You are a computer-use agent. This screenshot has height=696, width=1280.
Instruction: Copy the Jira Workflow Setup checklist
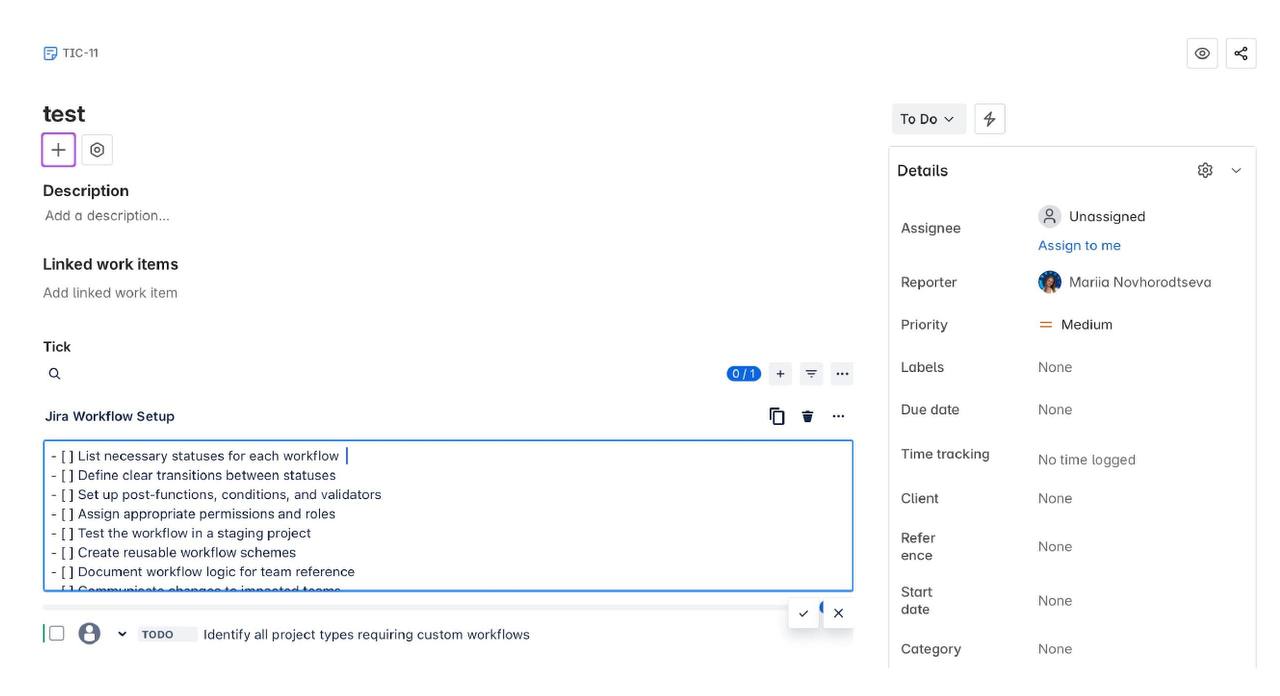777,416
